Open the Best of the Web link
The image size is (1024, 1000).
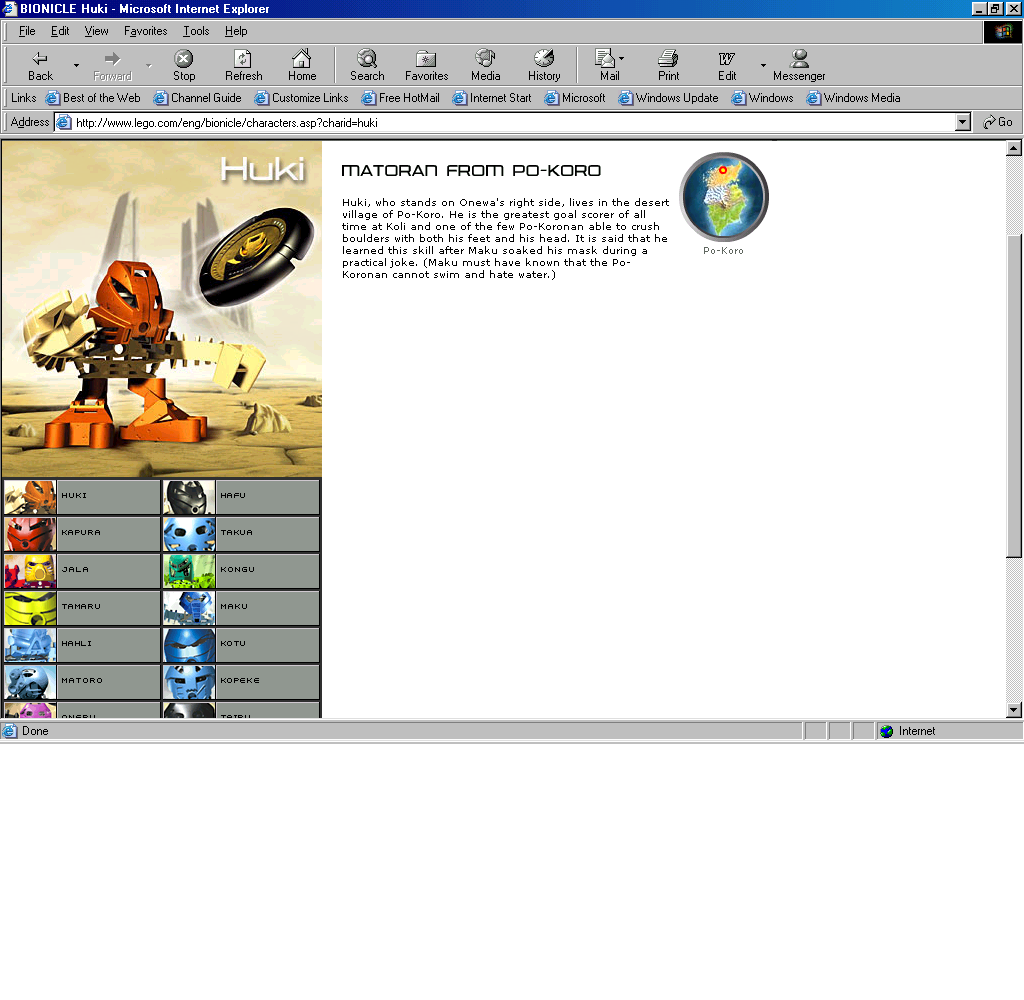(93, 98)
